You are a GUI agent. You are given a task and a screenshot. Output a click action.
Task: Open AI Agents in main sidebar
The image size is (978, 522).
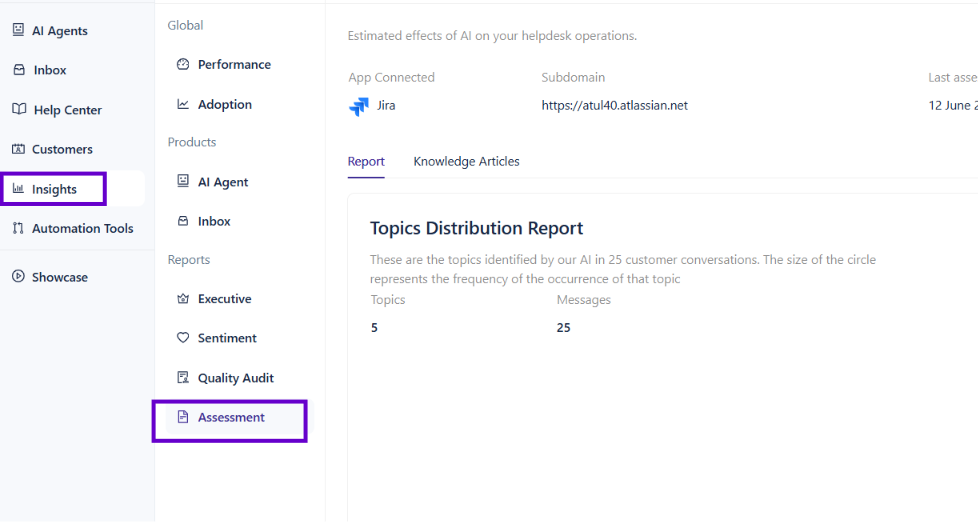[x=60, y=31]
